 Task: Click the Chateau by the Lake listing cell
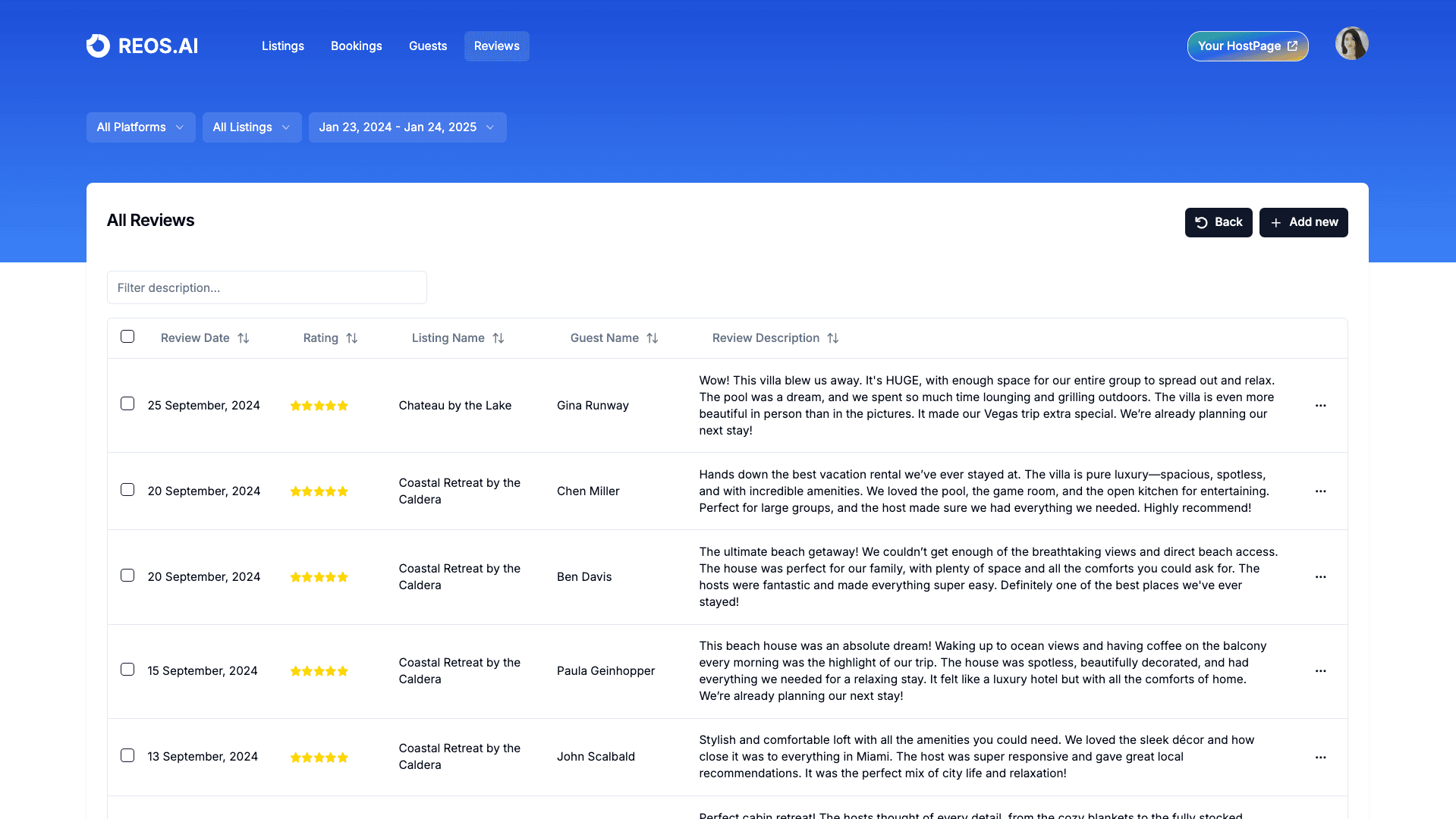click(455, 406)
